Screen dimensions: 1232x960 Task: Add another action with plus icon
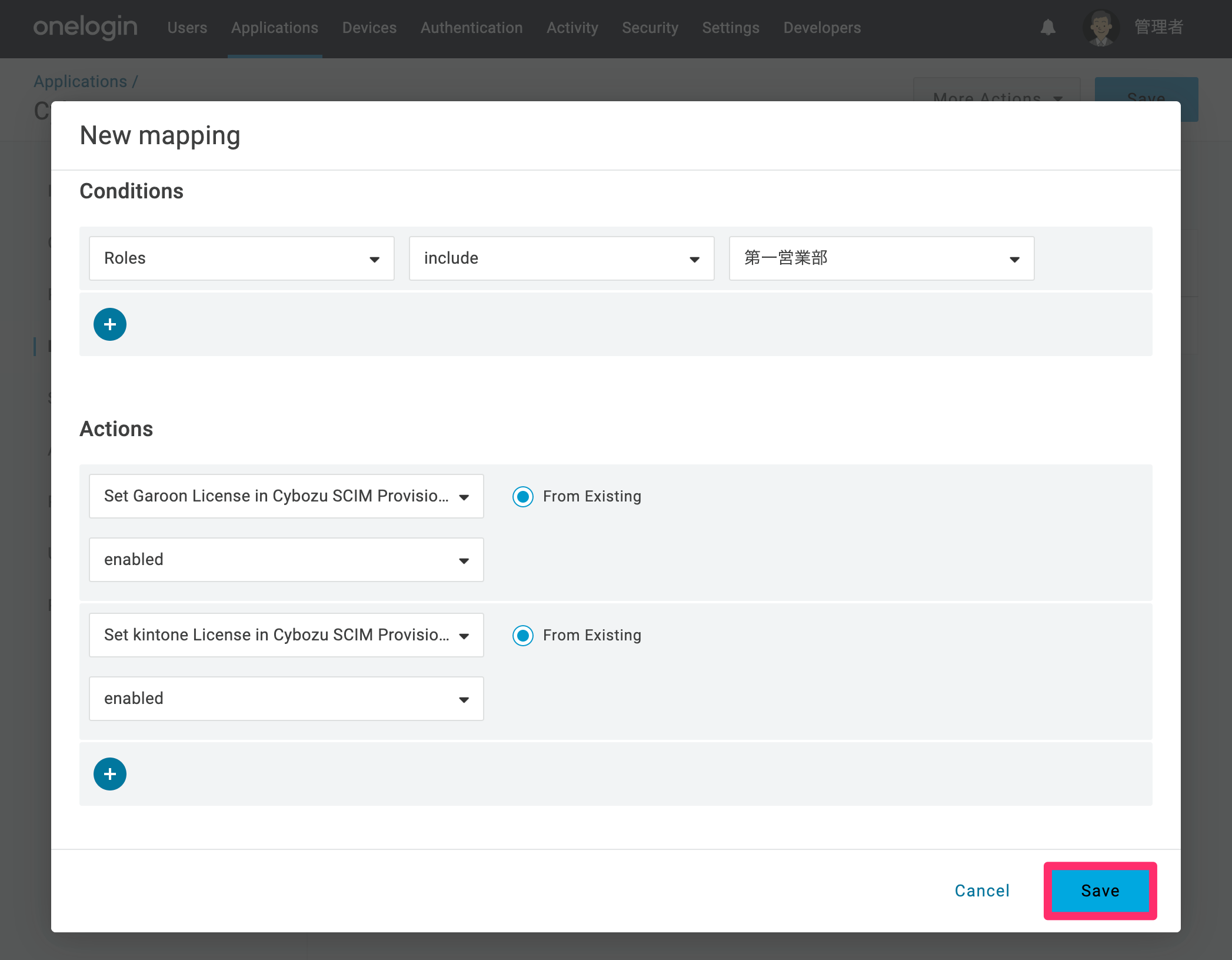[110, 774]
